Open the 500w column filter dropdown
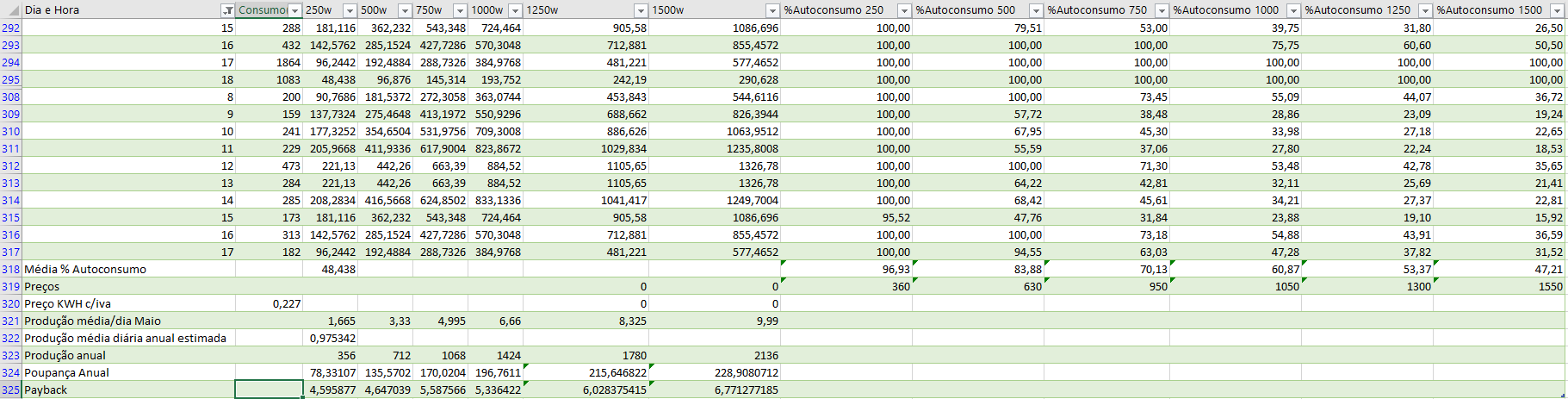 (405, 10)
